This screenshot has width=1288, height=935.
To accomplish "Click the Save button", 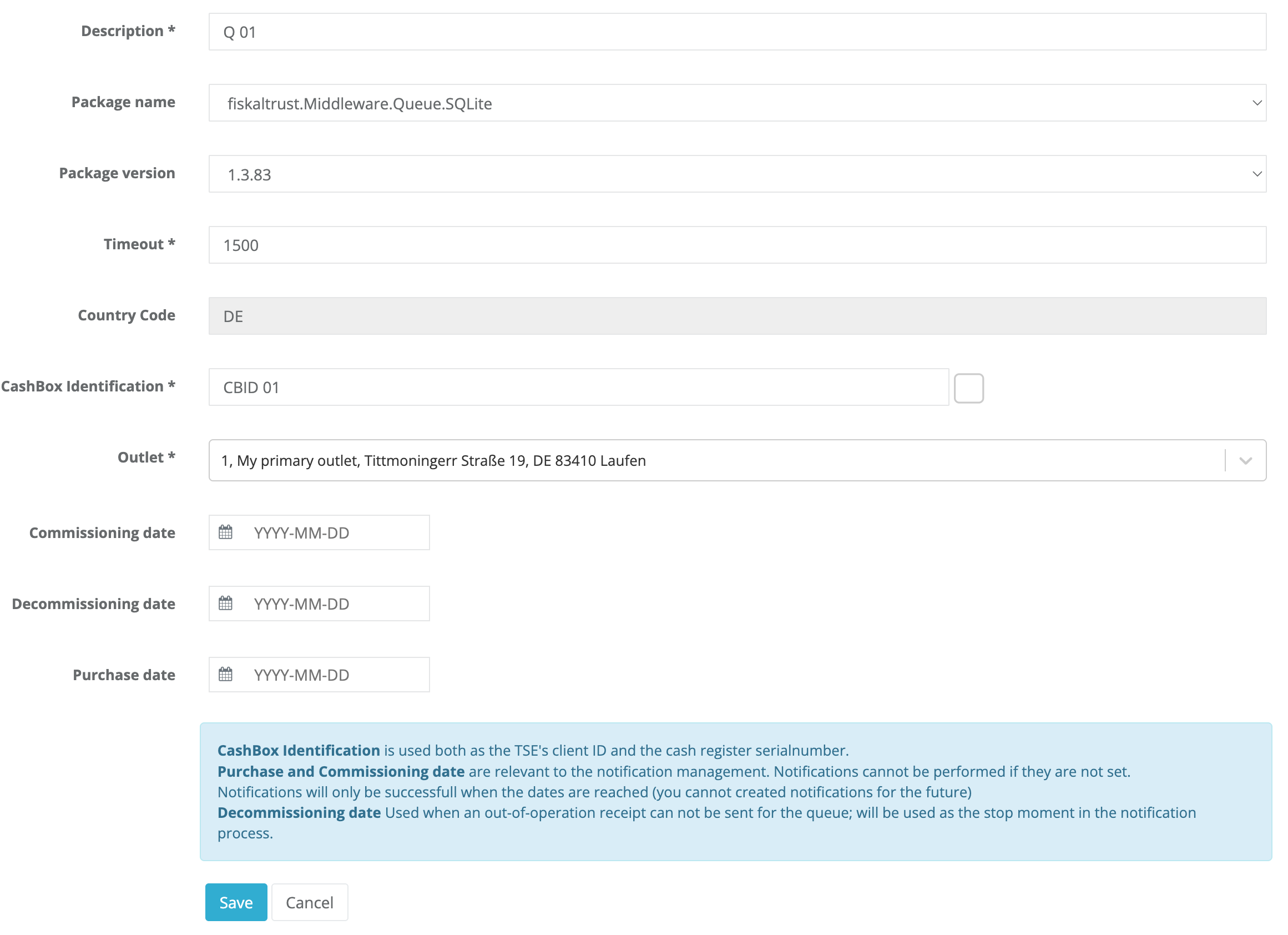I will pyautogui.click(x=236, y=902).
